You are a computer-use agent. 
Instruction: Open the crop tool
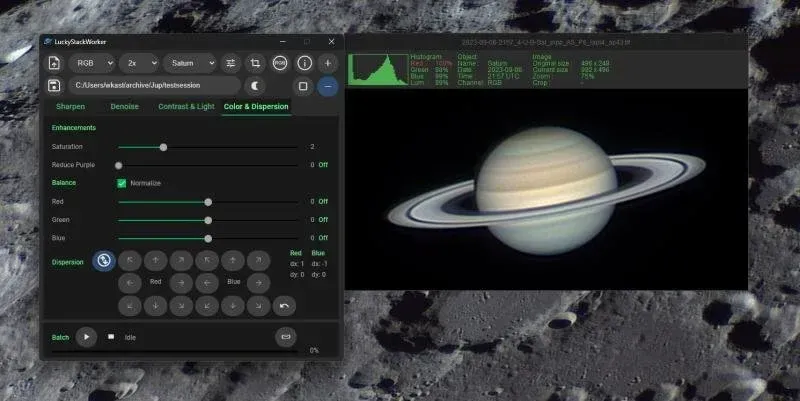[x=255, y=63]
